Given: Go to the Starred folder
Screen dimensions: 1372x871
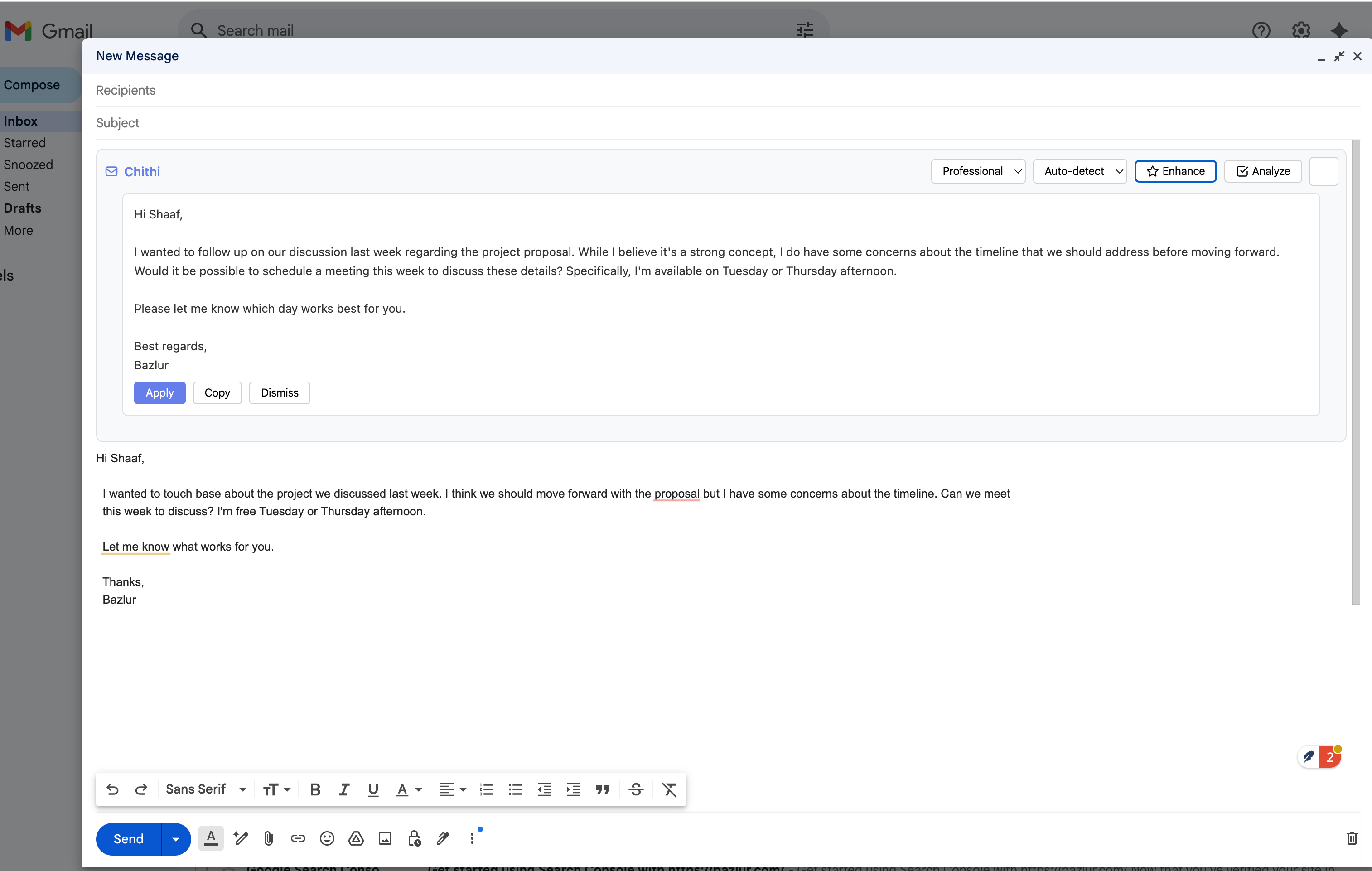Looking at the screenshot, I should (24, 142).
